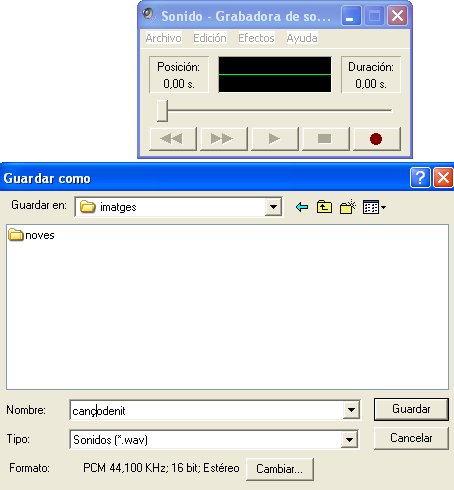Click the Cancelar button
The width and height of the screenshot is (454, 490).
pyautogui.click(x=411, y=438)
